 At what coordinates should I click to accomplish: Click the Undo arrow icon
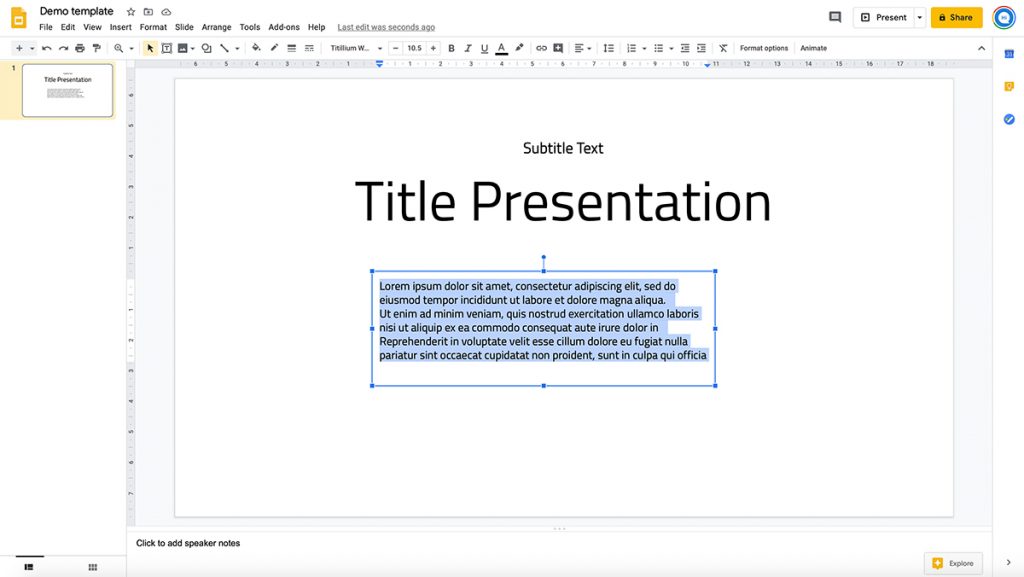46,48
